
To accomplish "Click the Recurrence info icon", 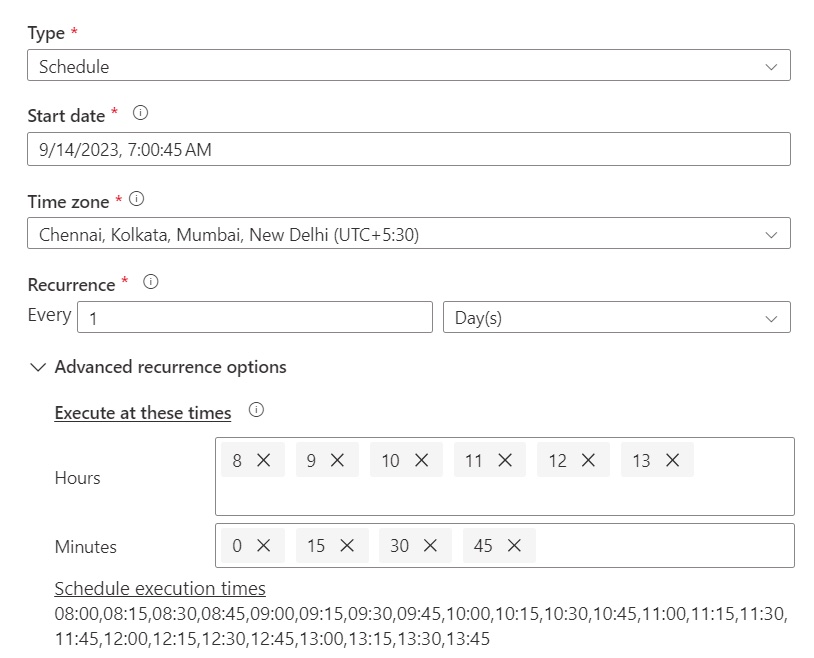I will tap(151, 283).
